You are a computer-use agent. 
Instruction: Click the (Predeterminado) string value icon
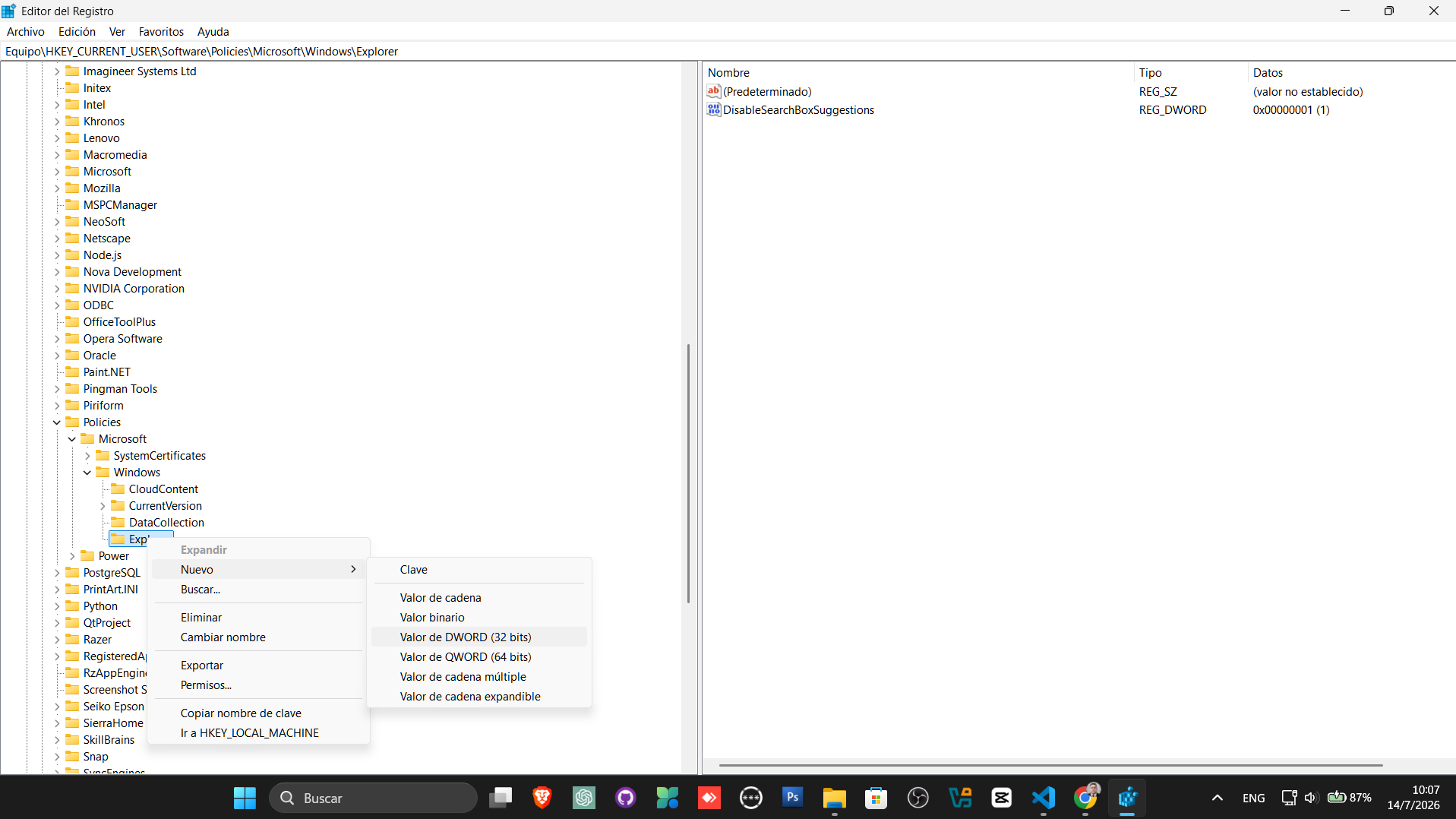(x=713, y=91)
